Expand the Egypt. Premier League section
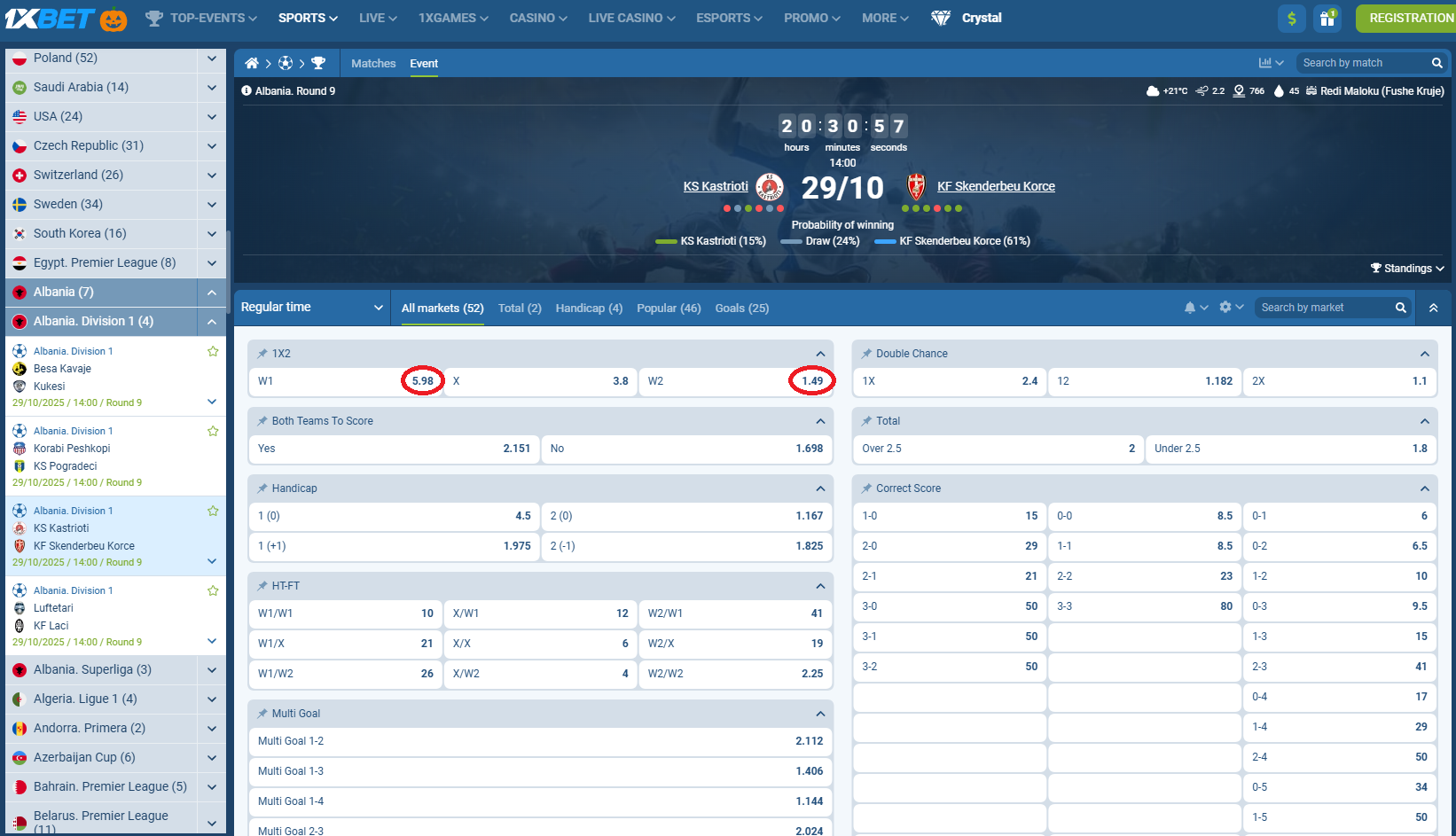 coord(211,262)
